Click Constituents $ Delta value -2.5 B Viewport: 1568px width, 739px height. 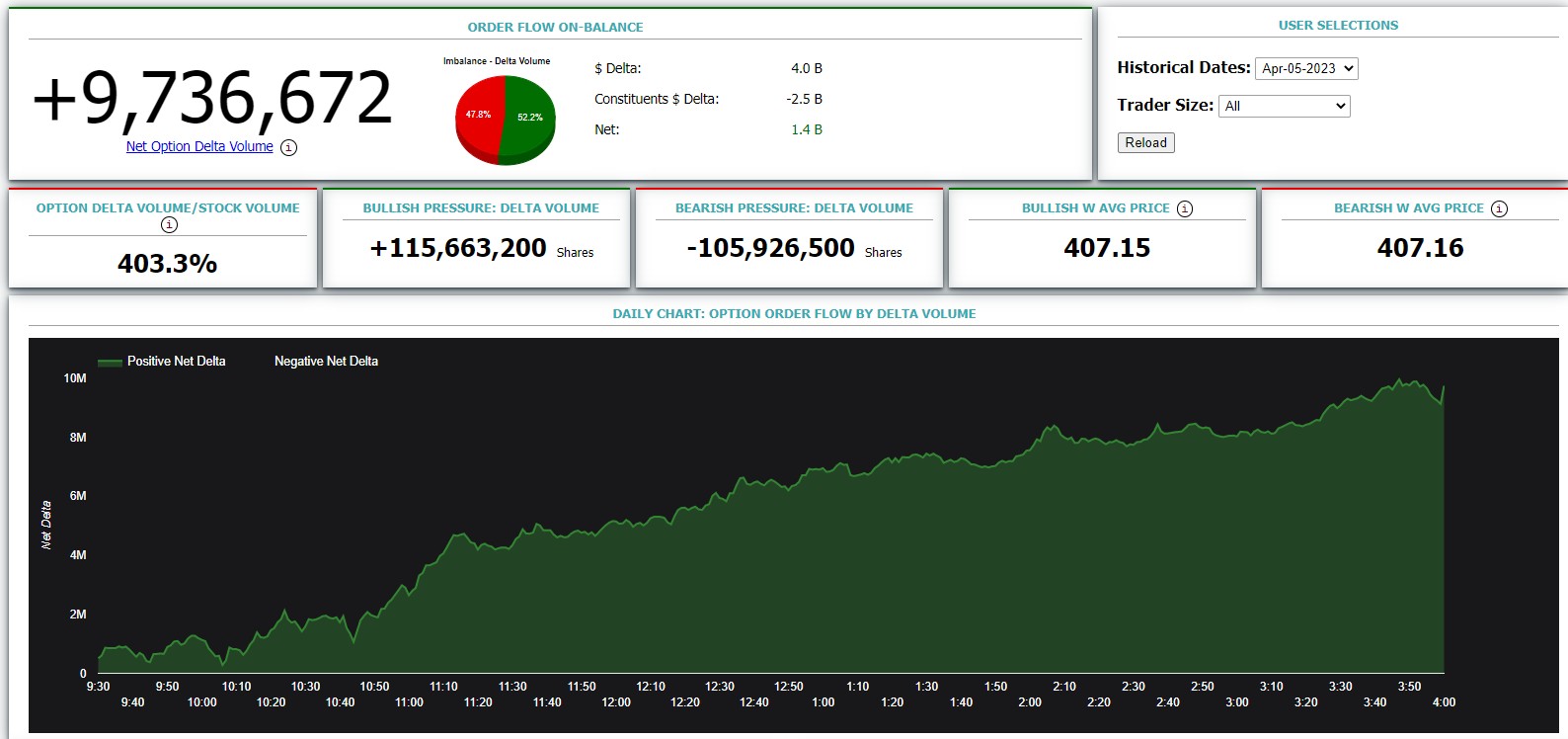805,99
